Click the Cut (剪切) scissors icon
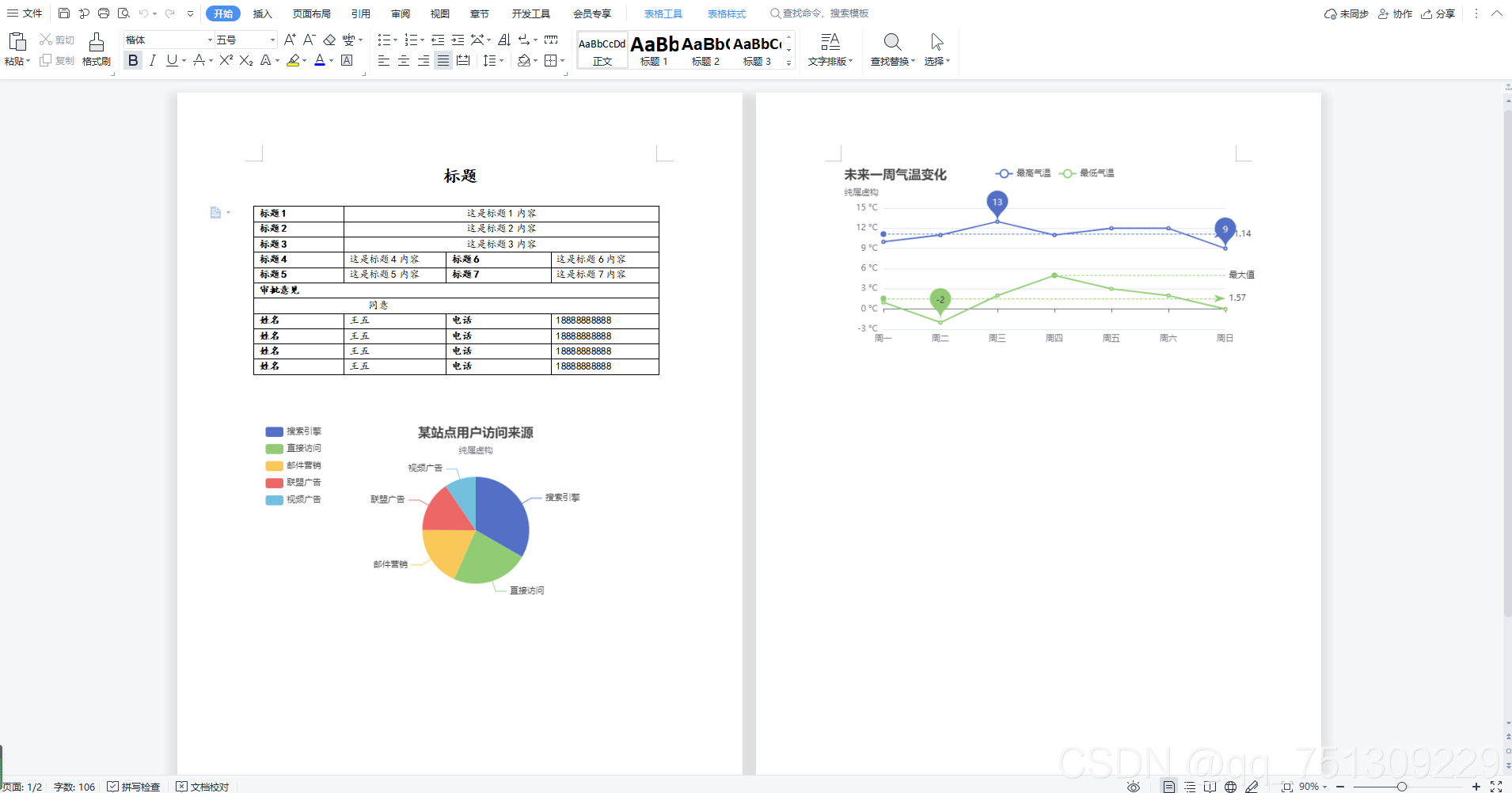Viewport: 1512px width, 793px height. pos(46,40)
